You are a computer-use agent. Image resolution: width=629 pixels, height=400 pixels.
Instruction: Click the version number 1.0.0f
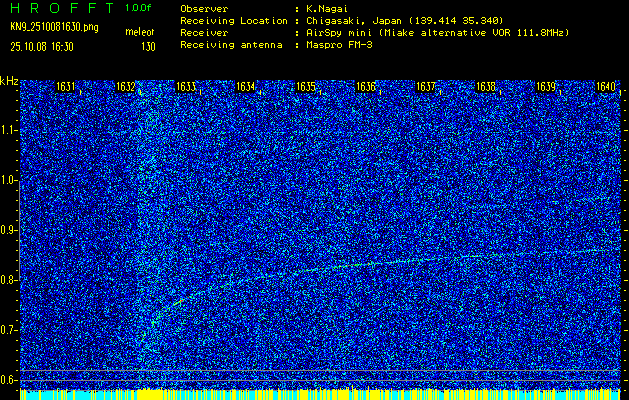[x=139, y=8]
